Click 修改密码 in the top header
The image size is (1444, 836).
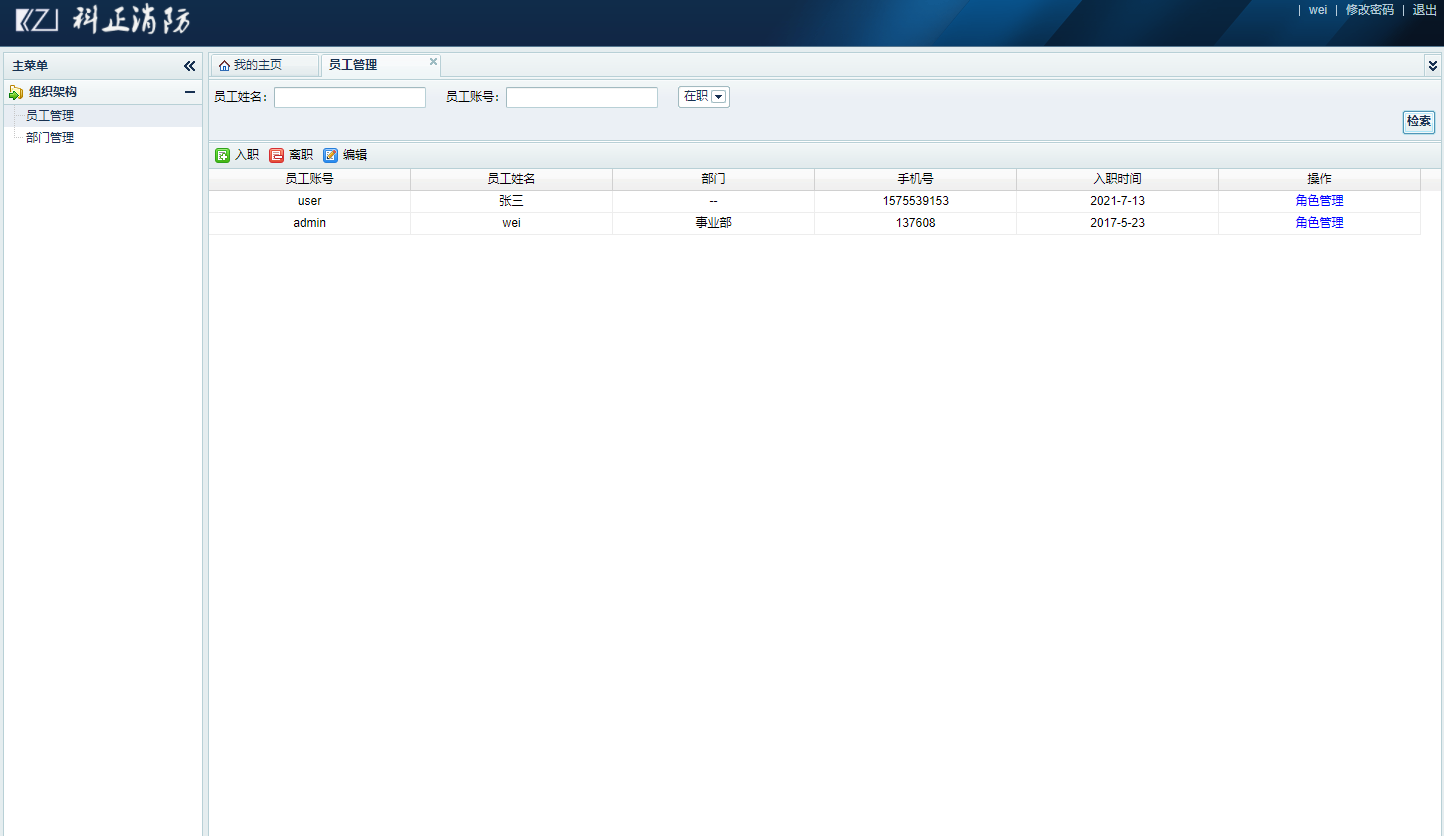pyautogui.click(x=1369, y=10)
